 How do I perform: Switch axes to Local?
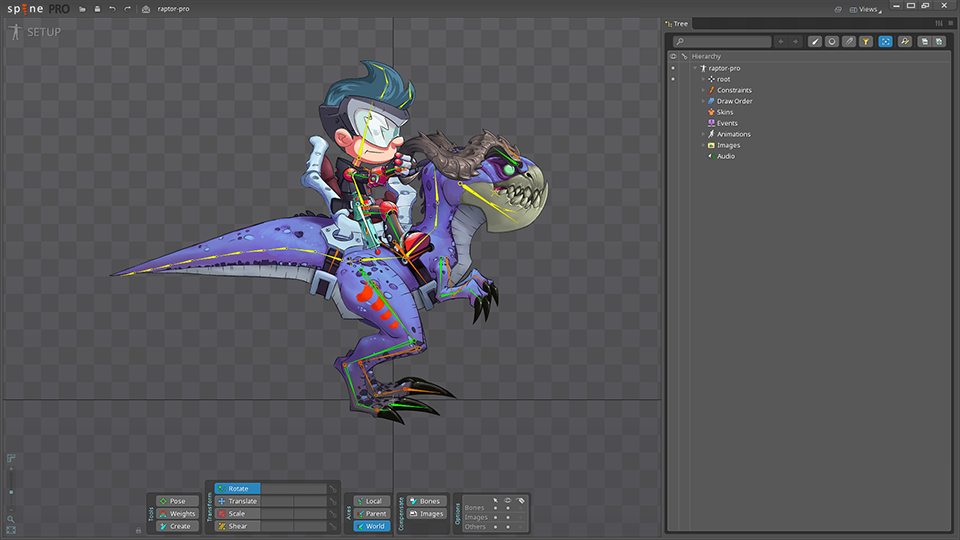pos(372,501)
